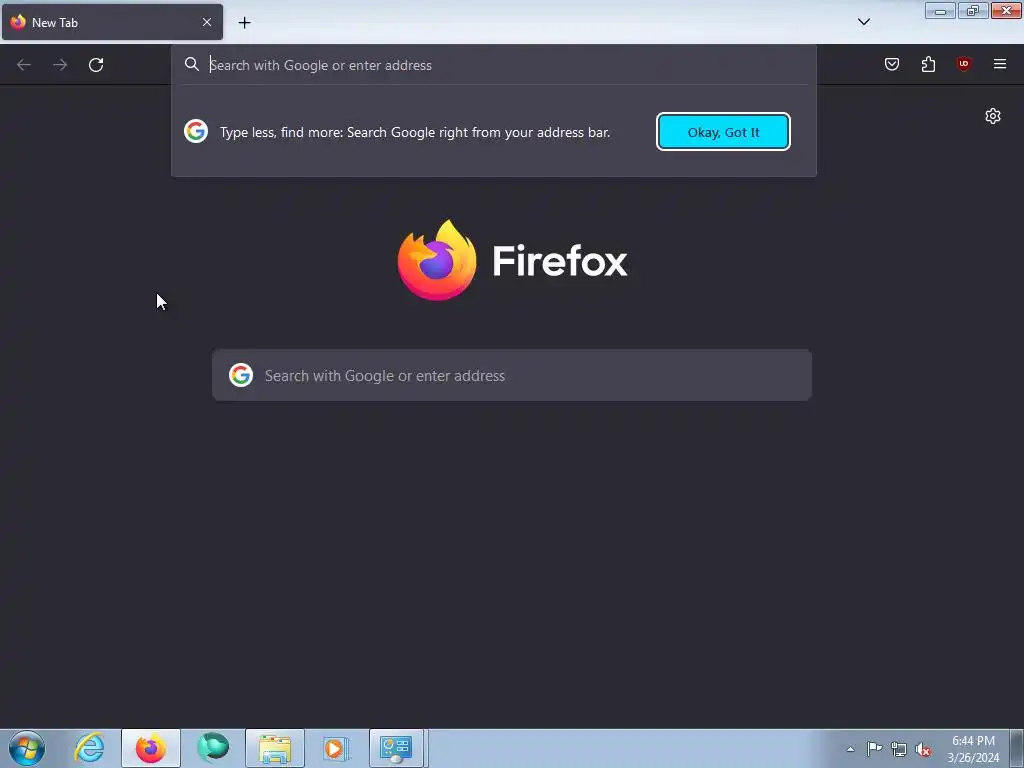Launch Windows Media Player from taskbar
The width and height of the screenshot is (1024, 768).
coord(336,748)
